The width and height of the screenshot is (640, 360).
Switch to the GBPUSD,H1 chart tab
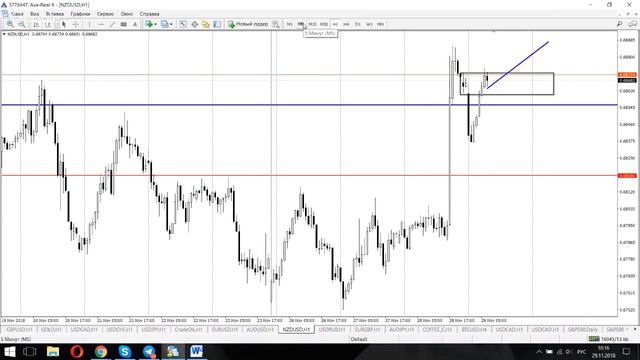pos(19,329)
